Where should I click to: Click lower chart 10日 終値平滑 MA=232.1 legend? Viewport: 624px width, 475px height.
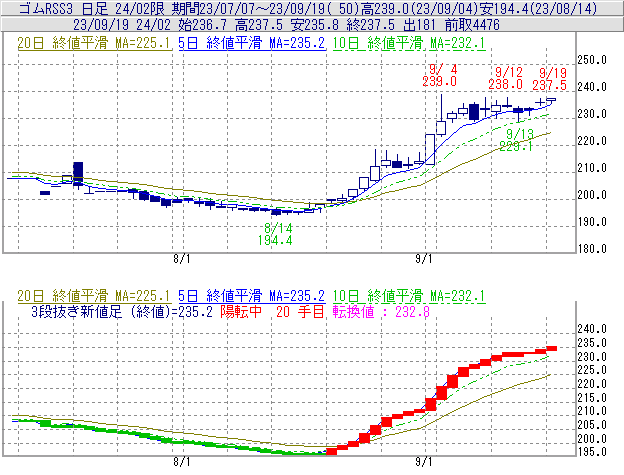click(x=409, y=296)
